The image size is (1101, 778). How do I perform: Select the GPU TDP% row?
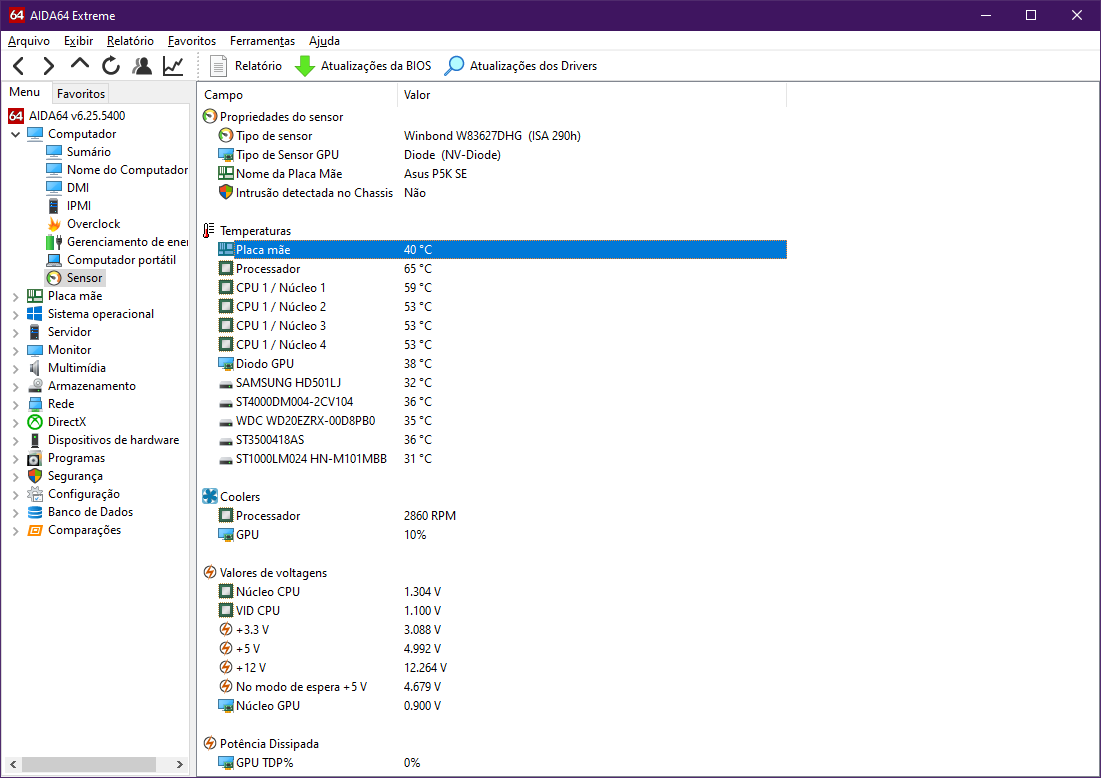[501, 763]
